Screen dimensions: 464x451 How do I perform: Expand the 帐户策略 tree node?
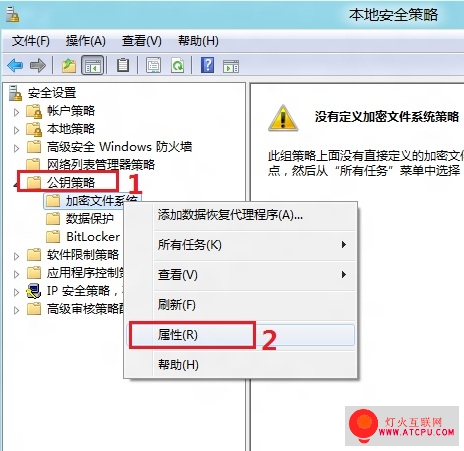click(x=16, y=112)
